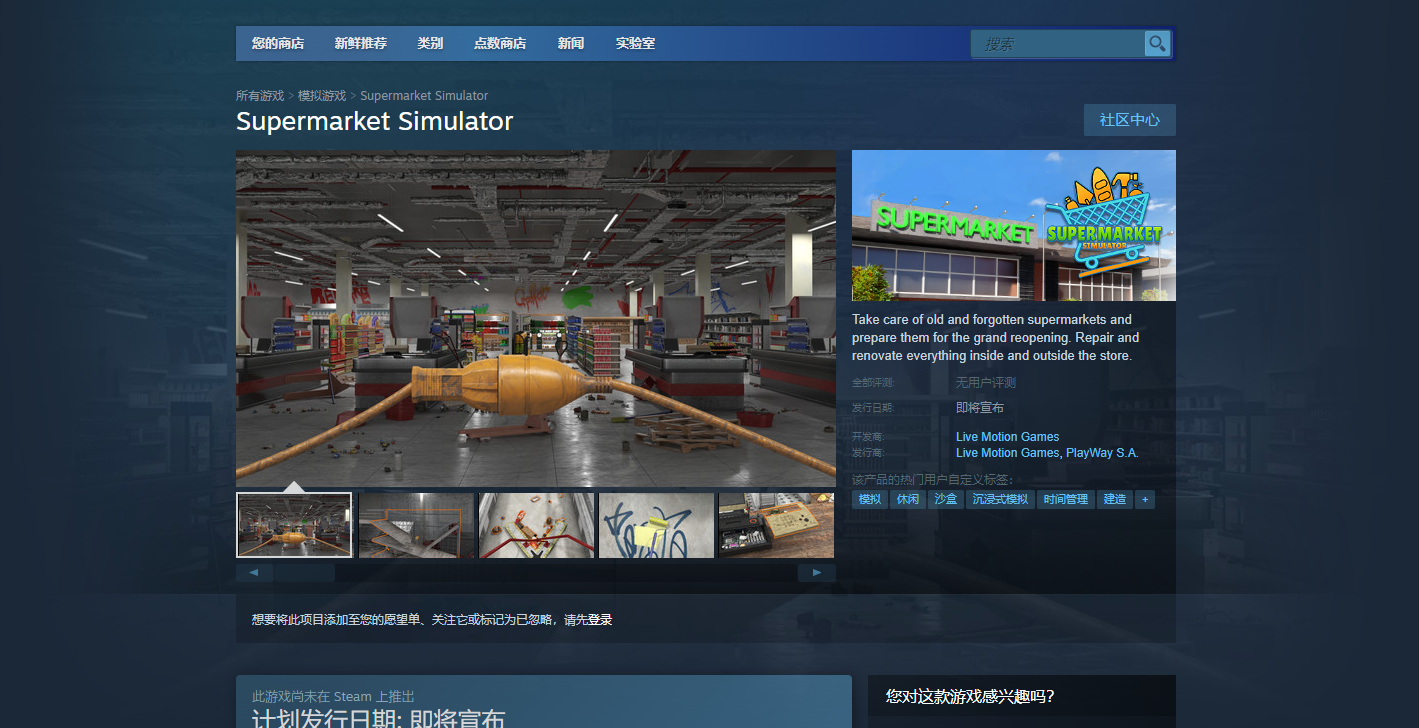
Task: Click the search magnifier icon
Action: pyautogui.click(x=1157, y=44)
